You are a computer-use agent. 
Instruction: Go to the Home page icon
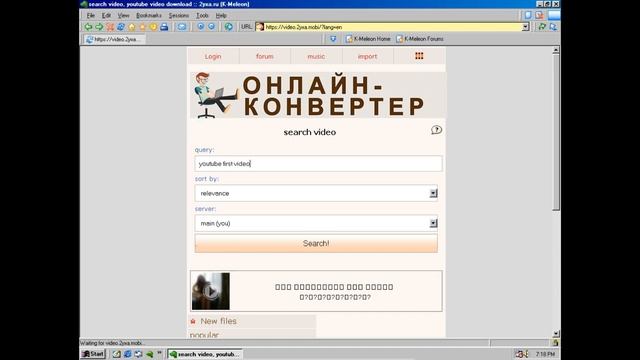132,27
